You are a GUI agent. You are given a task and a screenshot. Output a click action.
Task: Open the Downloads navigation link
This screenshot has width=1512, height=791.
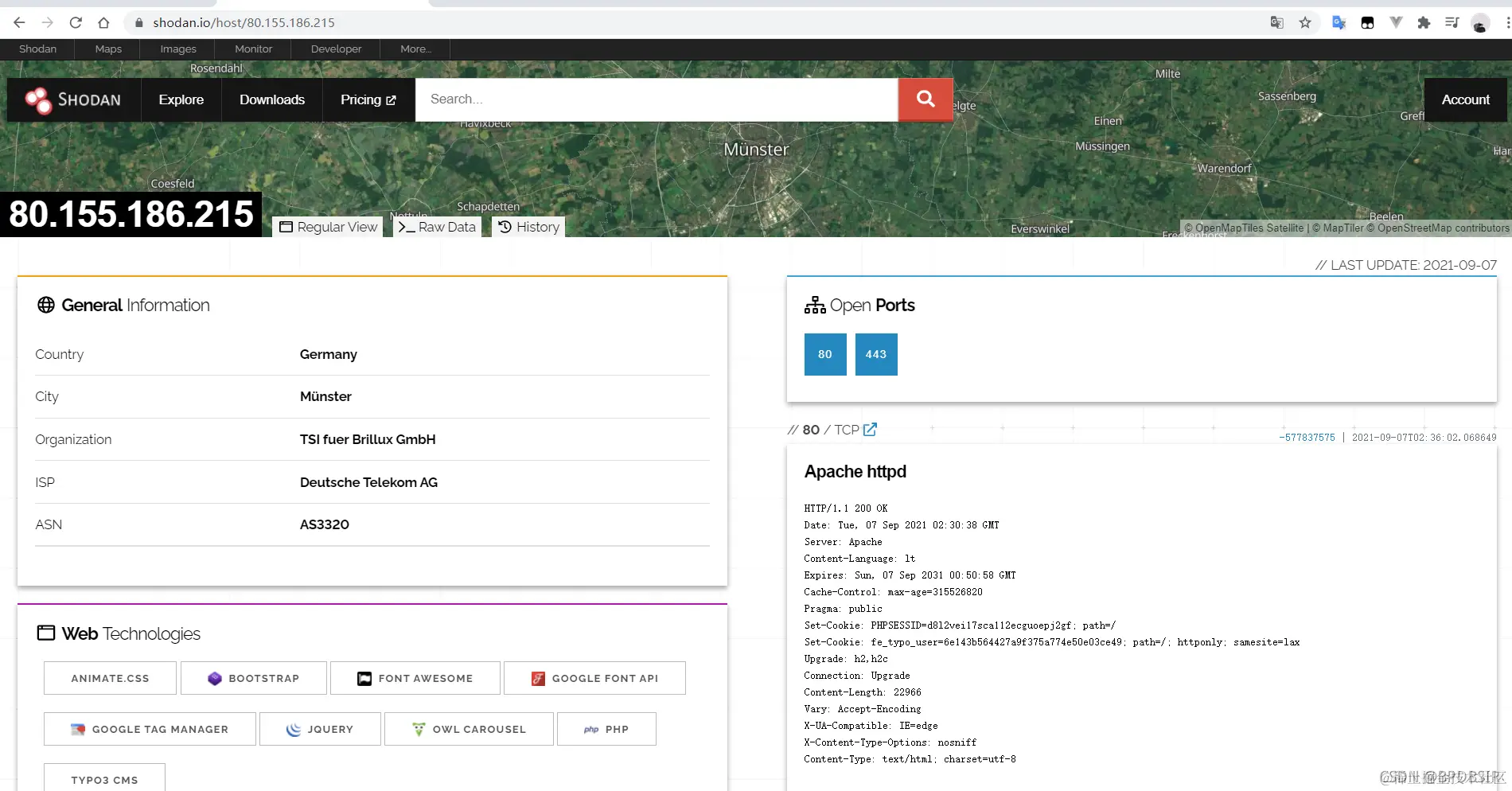(272, 99)
